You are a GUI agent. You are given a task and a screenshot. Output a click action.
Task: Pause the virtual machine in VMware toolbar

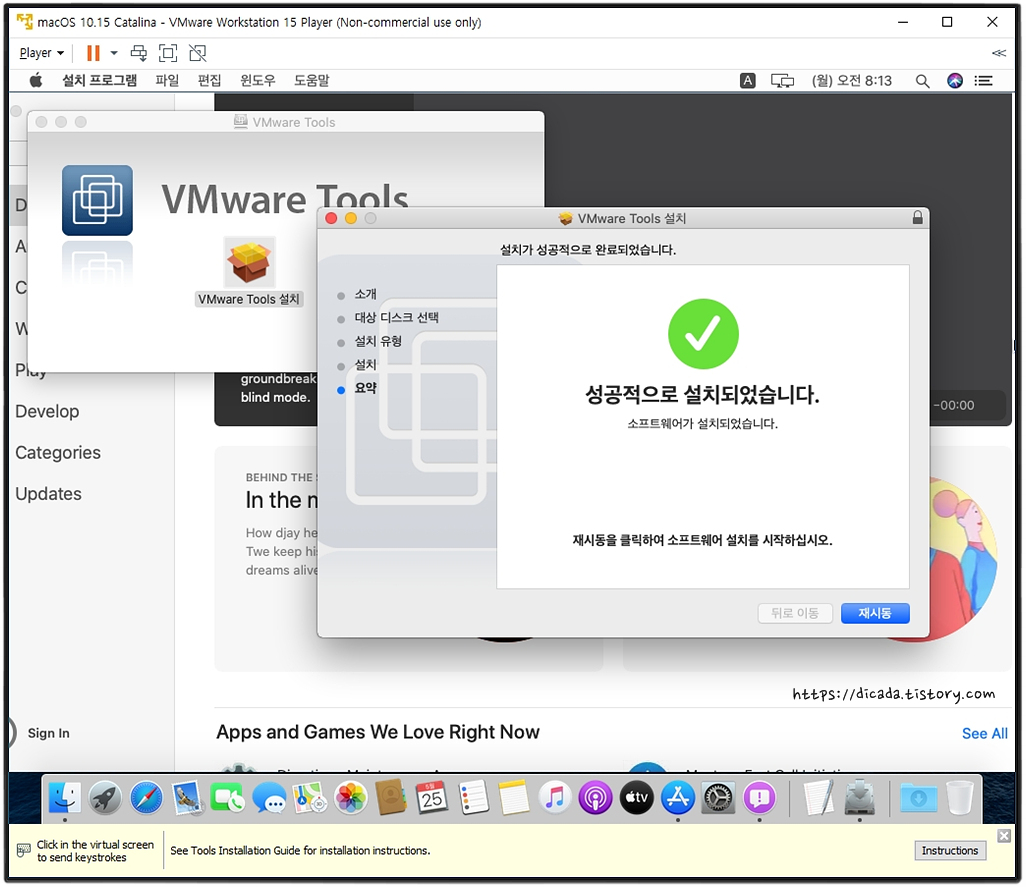pos(94,53)
